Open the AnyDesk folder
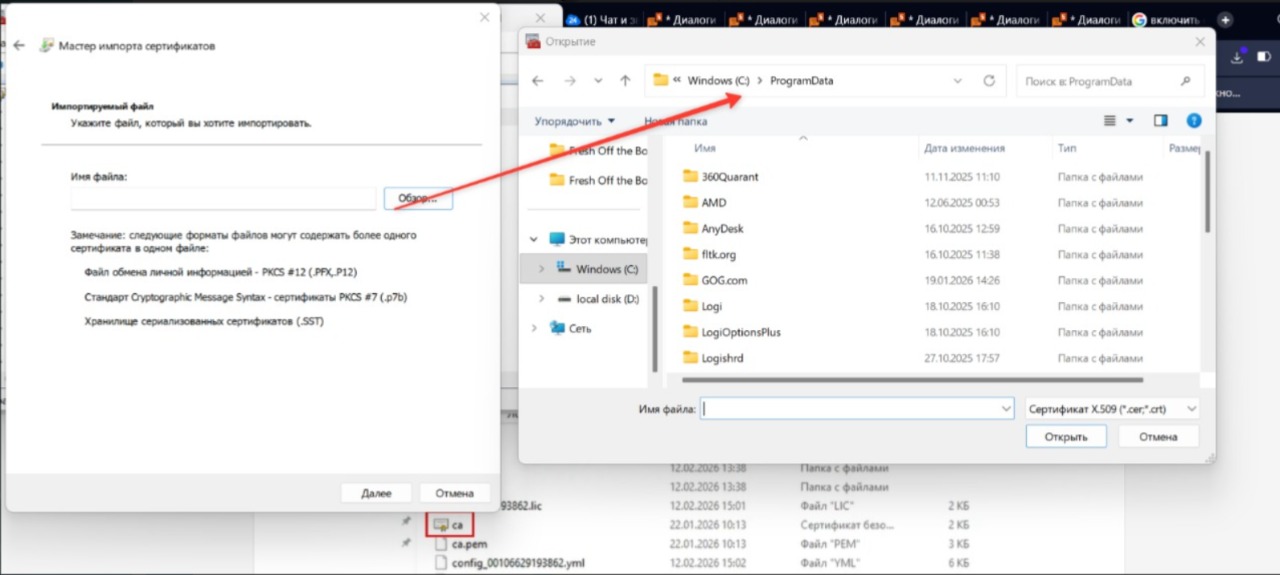 [x=722, y=228]
